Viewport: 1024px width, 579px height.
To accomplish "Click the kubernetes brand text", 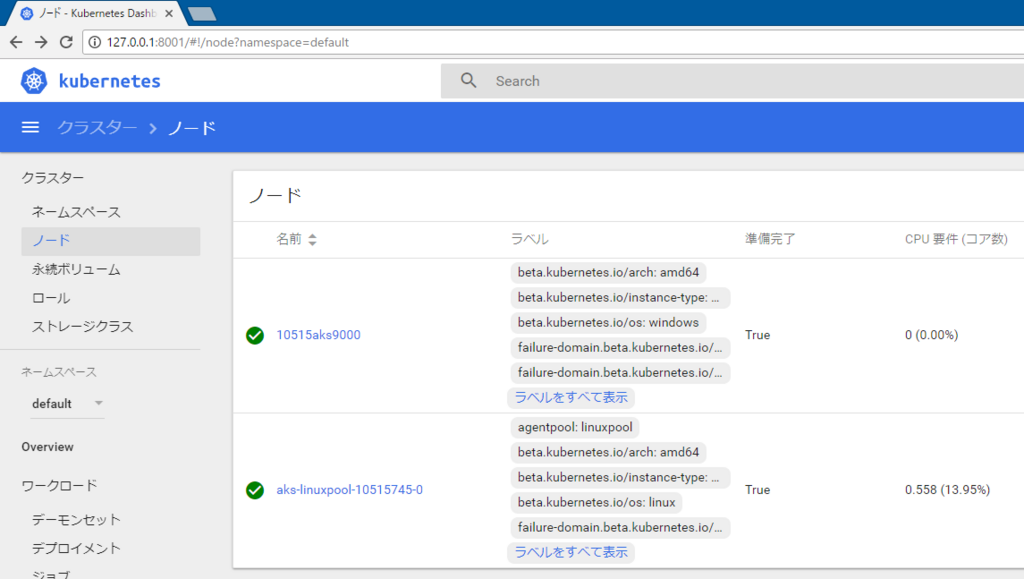I will (x=110, y=81).
